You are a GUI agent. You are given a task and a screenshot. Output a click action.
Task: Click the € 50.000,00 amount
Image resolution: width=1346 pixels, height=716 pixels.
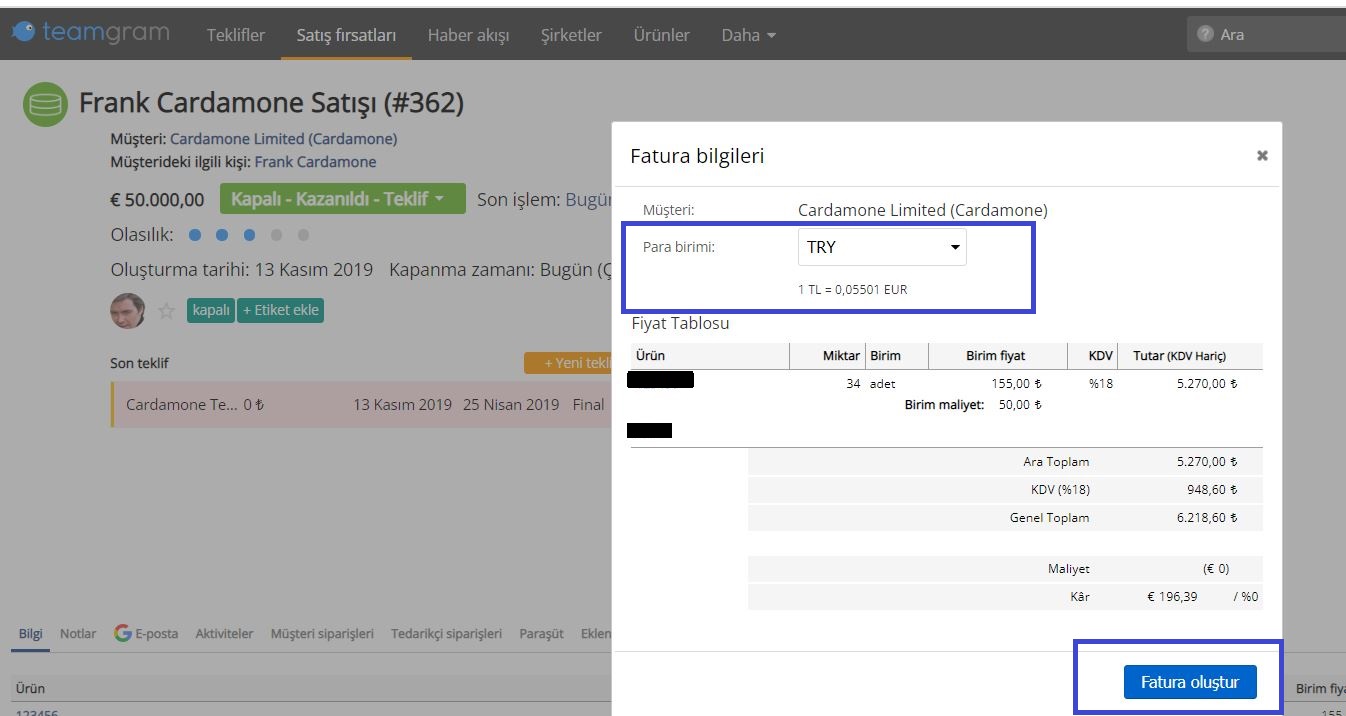(x=157, y=200)
